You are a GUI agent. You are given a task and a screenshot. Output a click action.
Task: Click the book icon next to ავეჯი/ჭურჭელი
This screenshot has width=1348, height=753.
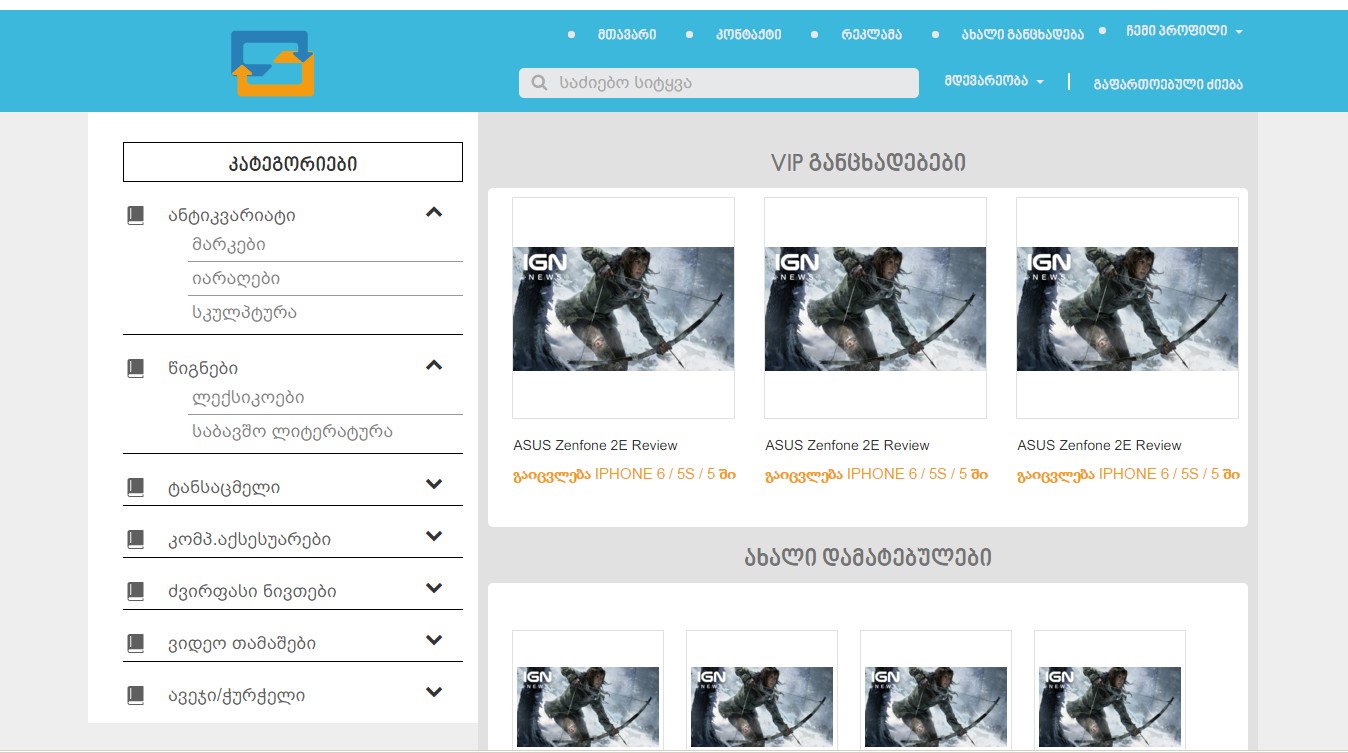136,695
